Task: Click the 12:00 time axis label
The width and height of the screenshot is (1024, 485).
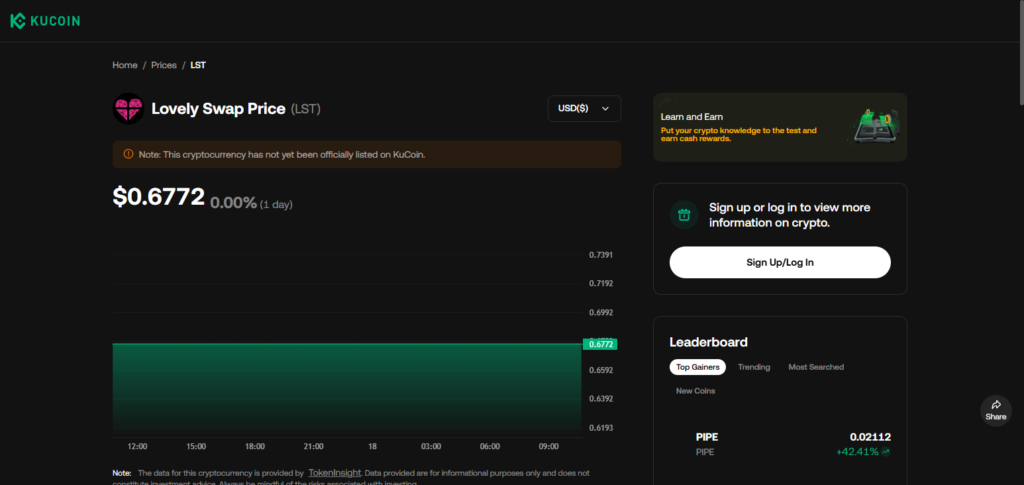Action: [x=137, y=446]
